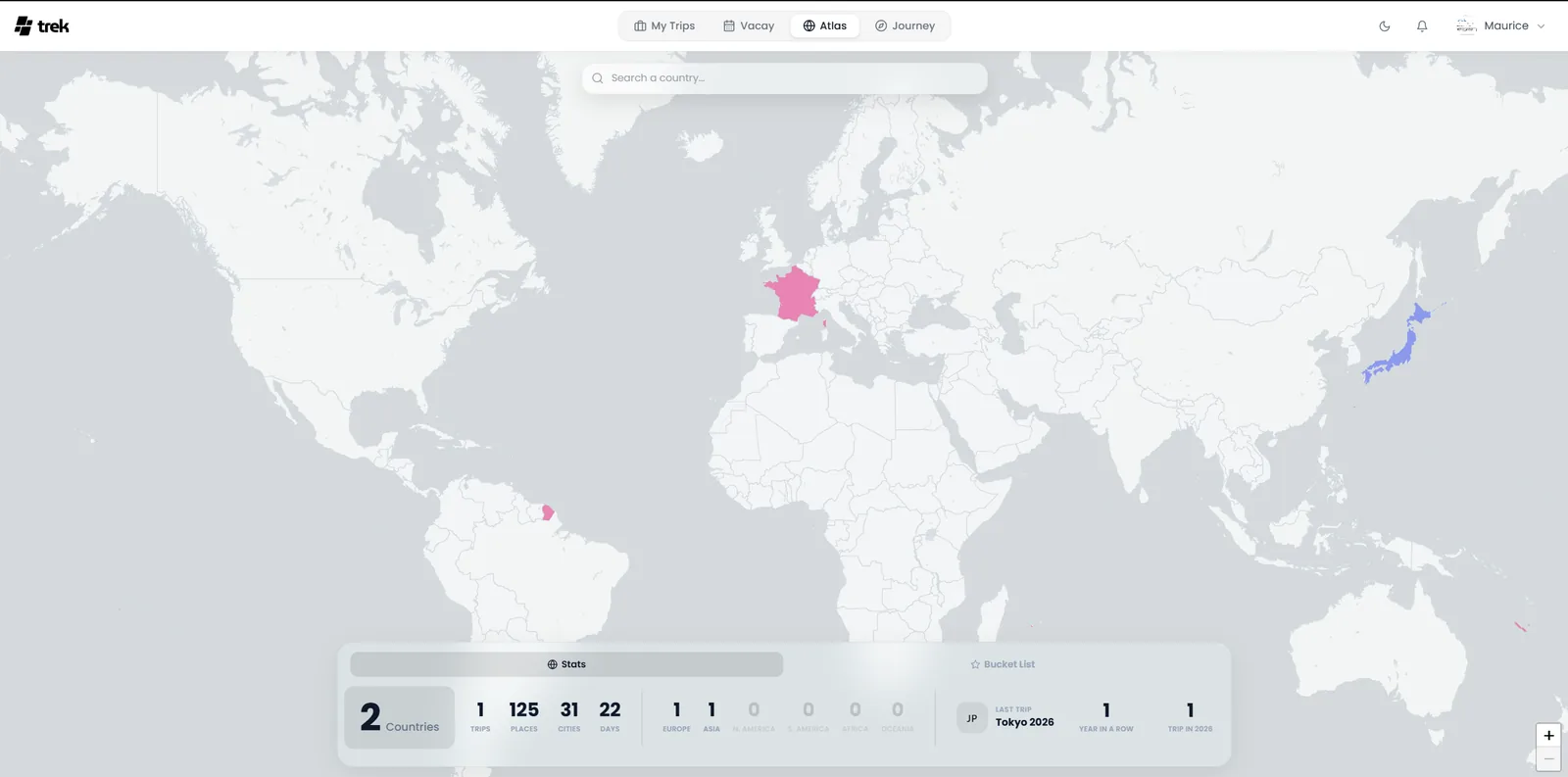
Task: Open the Tokyo 2026 last trip
Action: point(1025,722)
